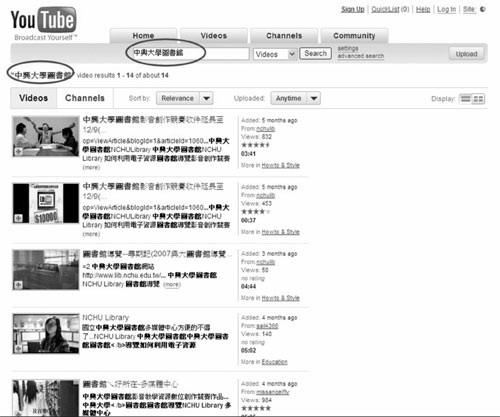Open the search type Videos dropdown
Screen dimensions: 500x417
coord(275,54)
